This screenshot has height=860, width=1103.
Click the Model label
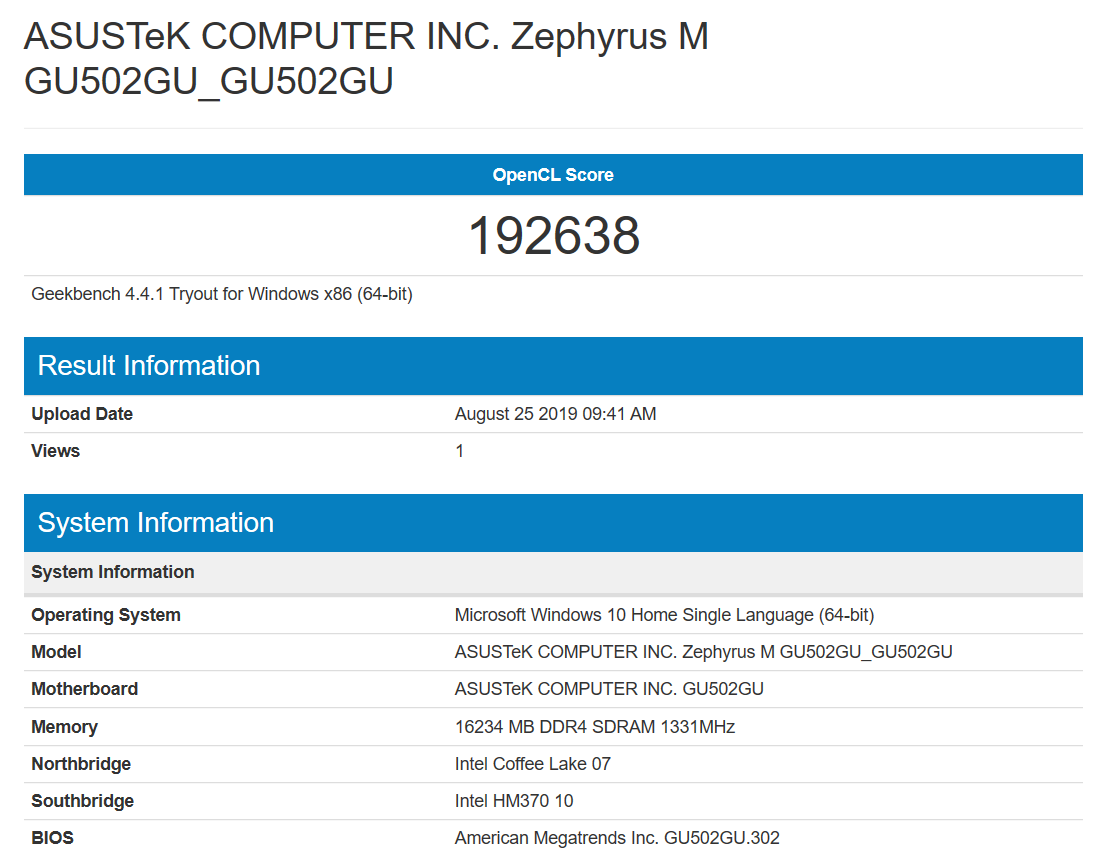click(x=56, y=652)
